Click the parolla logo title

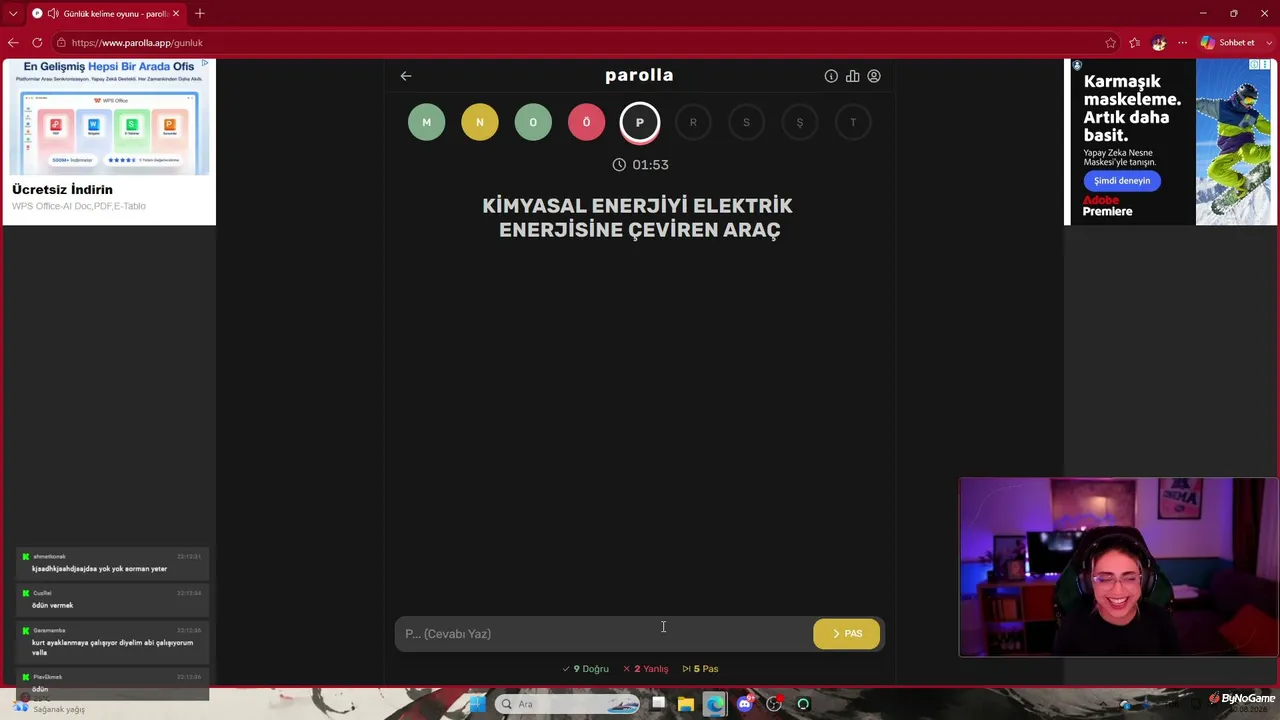(x=639, y=76)
